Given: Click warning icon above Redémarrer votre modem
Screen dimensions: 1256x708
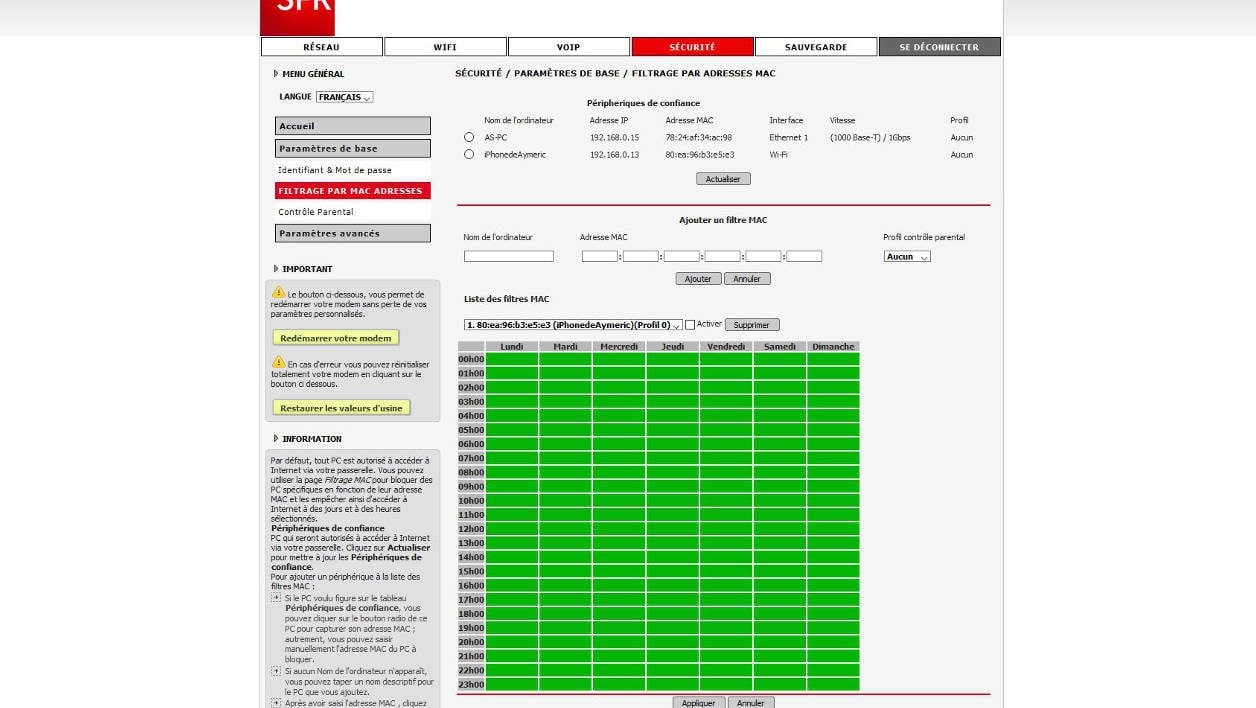Looking at the screenshot, I should click(x=279, y=292).
